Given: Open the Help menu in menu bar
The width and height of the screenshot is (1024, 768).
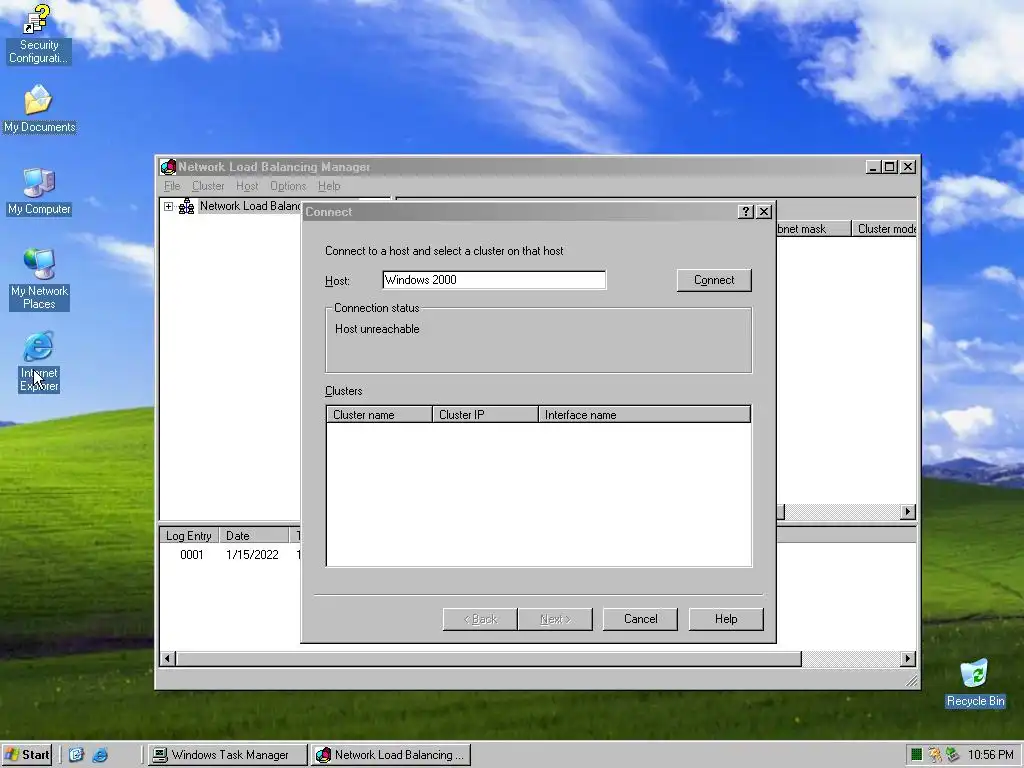Looking at the screenshot, I should pos(329,186).
